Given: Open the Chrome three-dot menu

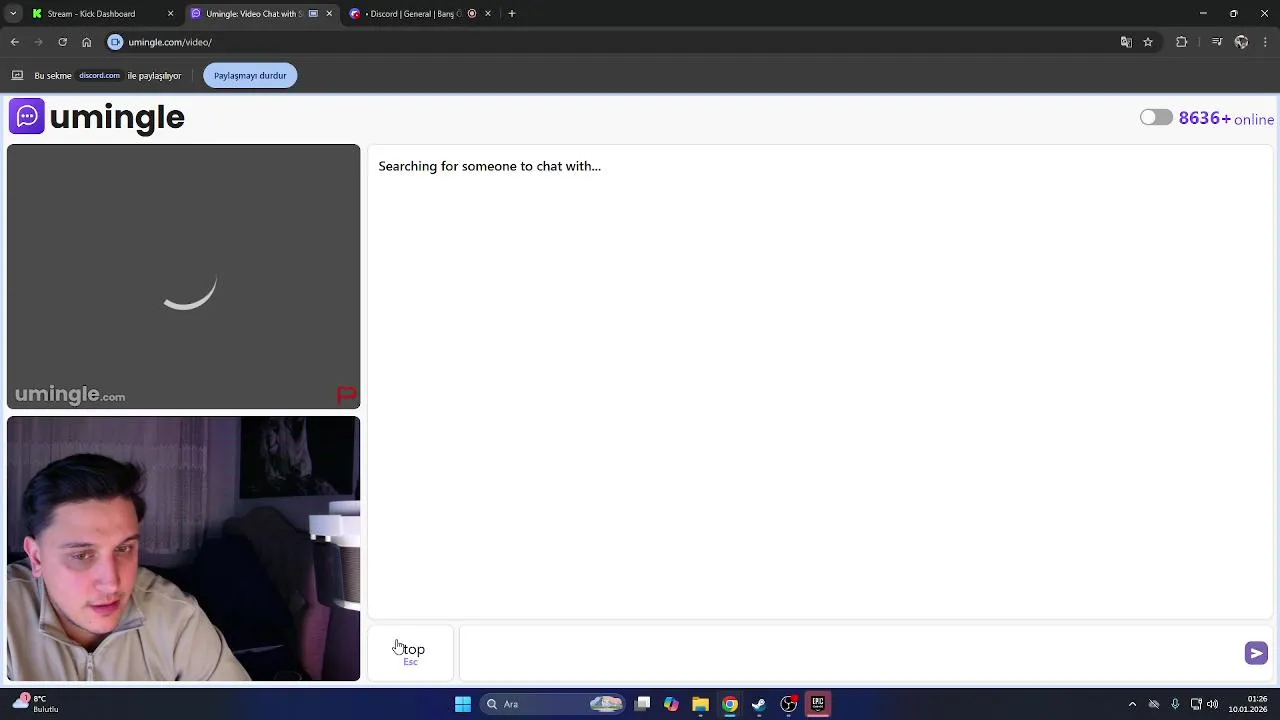Looking at the screenshot, I should (1265, 42).
